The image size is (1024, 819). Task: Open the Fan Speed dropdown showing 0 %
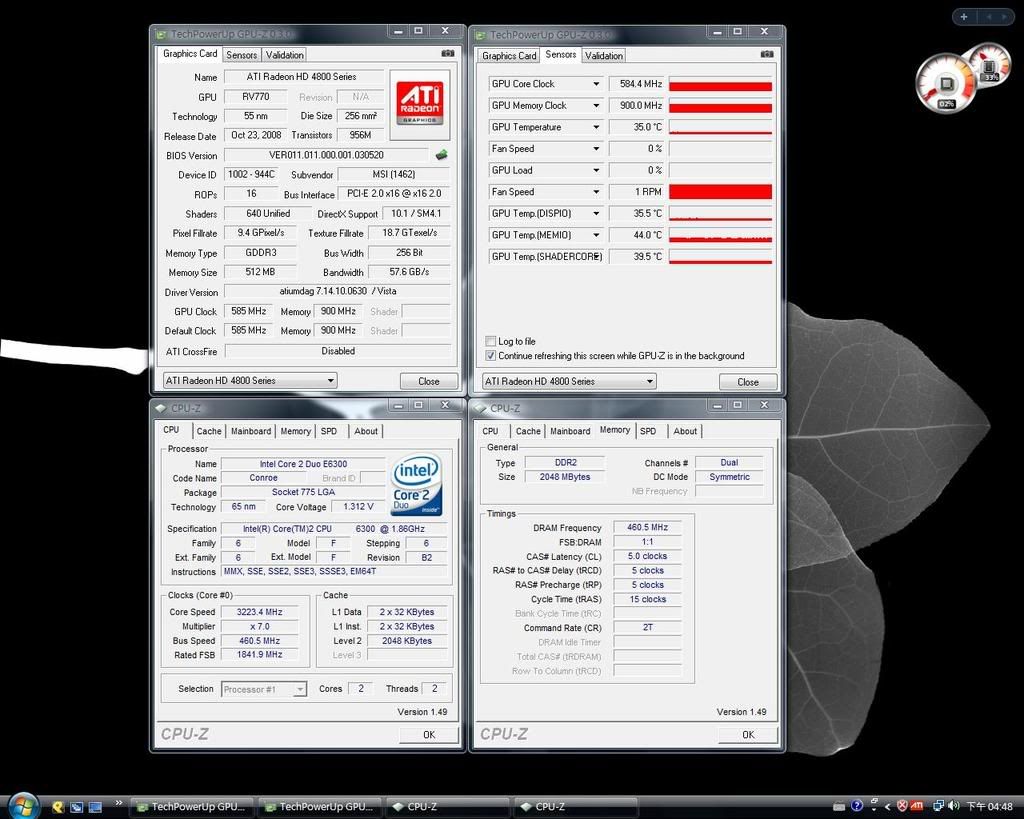click(x=596, y=148)
